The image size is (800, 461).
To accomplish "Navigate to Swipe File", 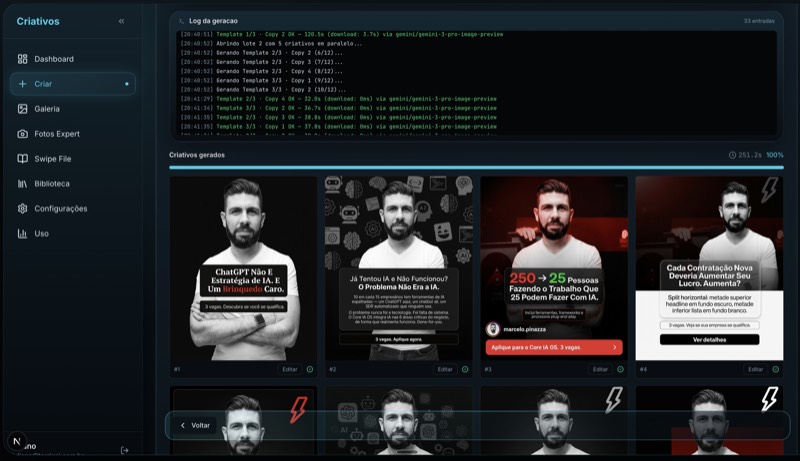I will pyautogui.click(x=72, y=159).
